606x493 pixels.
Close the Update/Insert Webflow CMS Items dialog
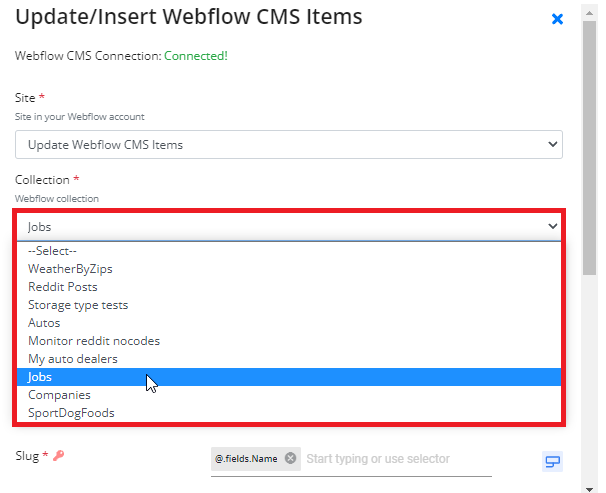tap(557, 19)
